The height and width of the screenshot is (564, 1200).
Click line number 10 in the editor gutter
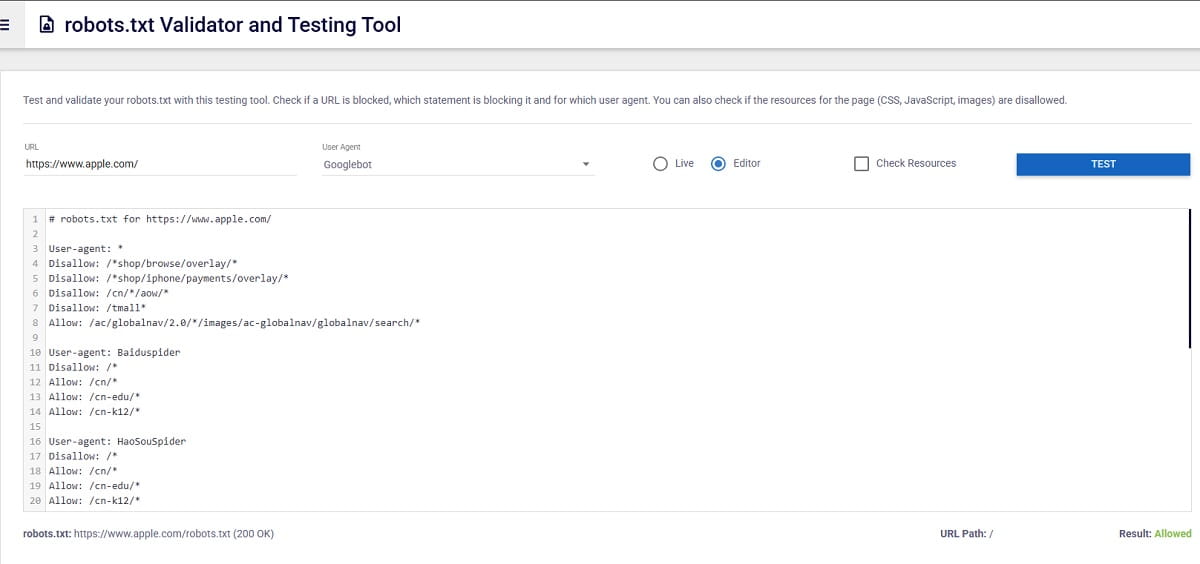tap(35, 353)
